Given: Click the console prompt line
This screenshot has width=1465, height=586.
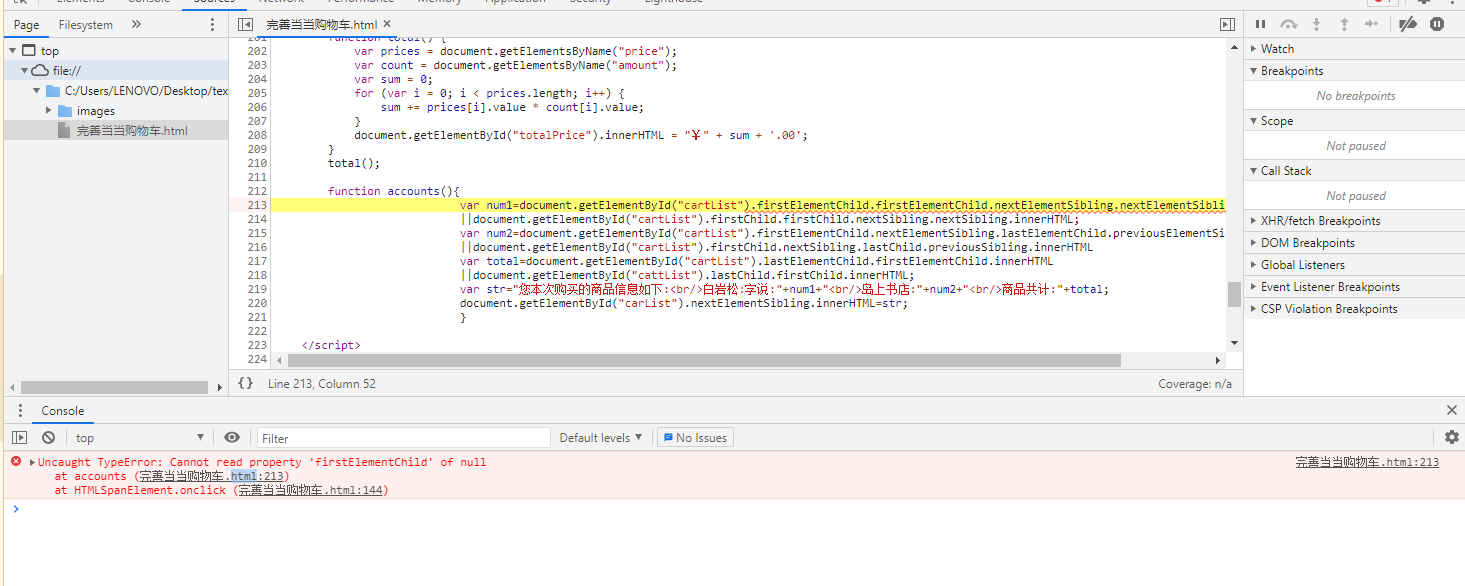Looking at the screenshot, I should 738,509.
